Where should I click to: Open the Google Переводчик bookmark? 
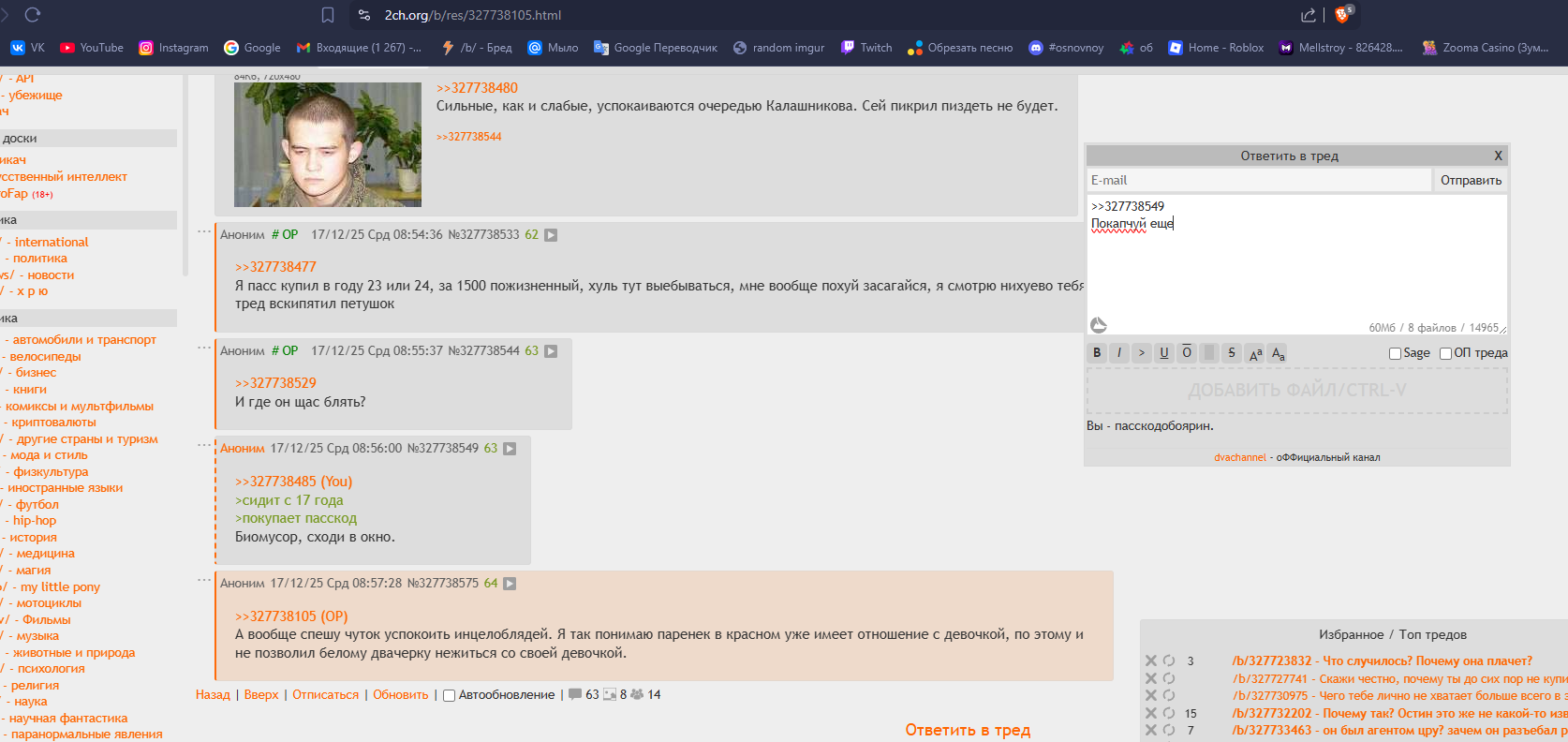656,48
